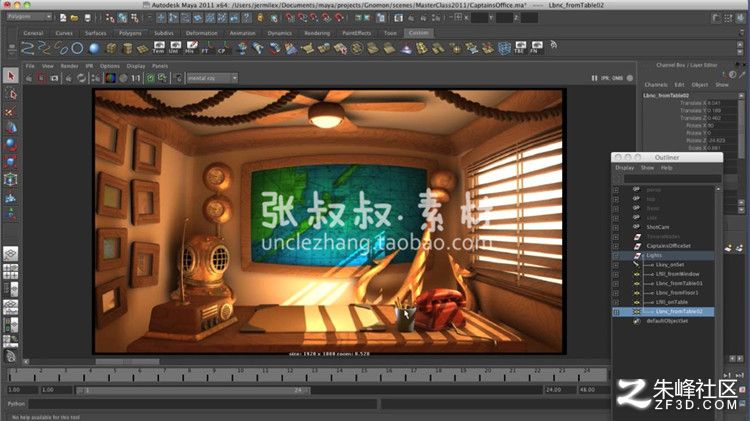750x421 pixels.
Task: Select the Scale tool in toolbox
Action: [11, 162]
